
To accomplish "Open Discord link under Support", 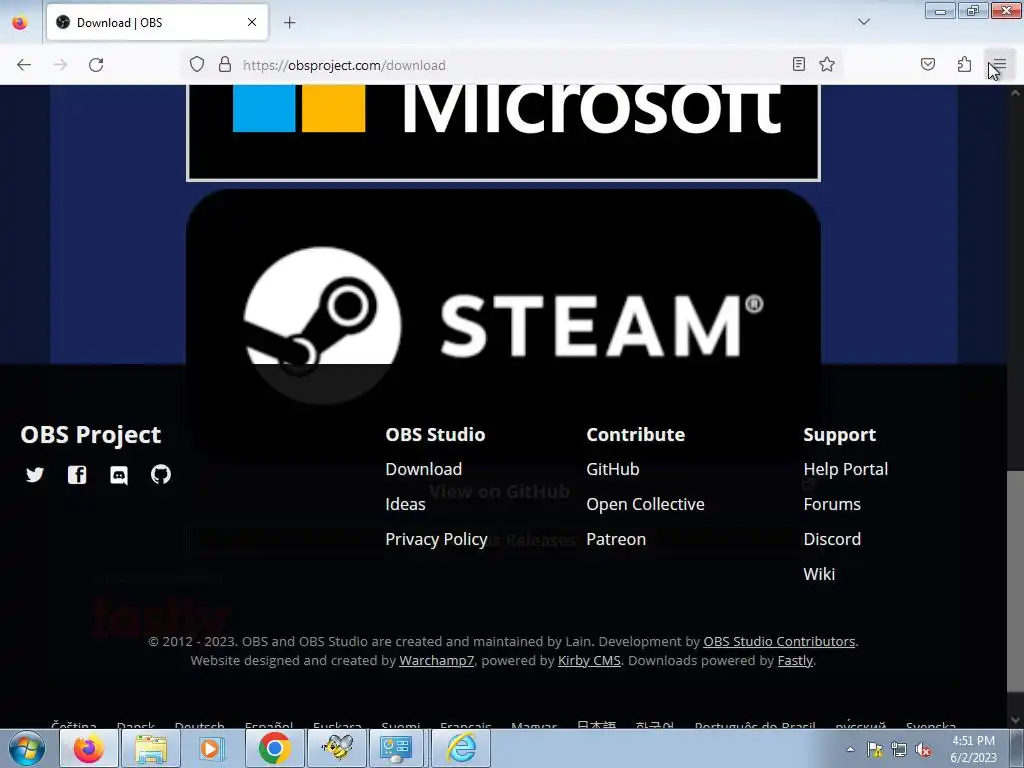I will [832, 539].
